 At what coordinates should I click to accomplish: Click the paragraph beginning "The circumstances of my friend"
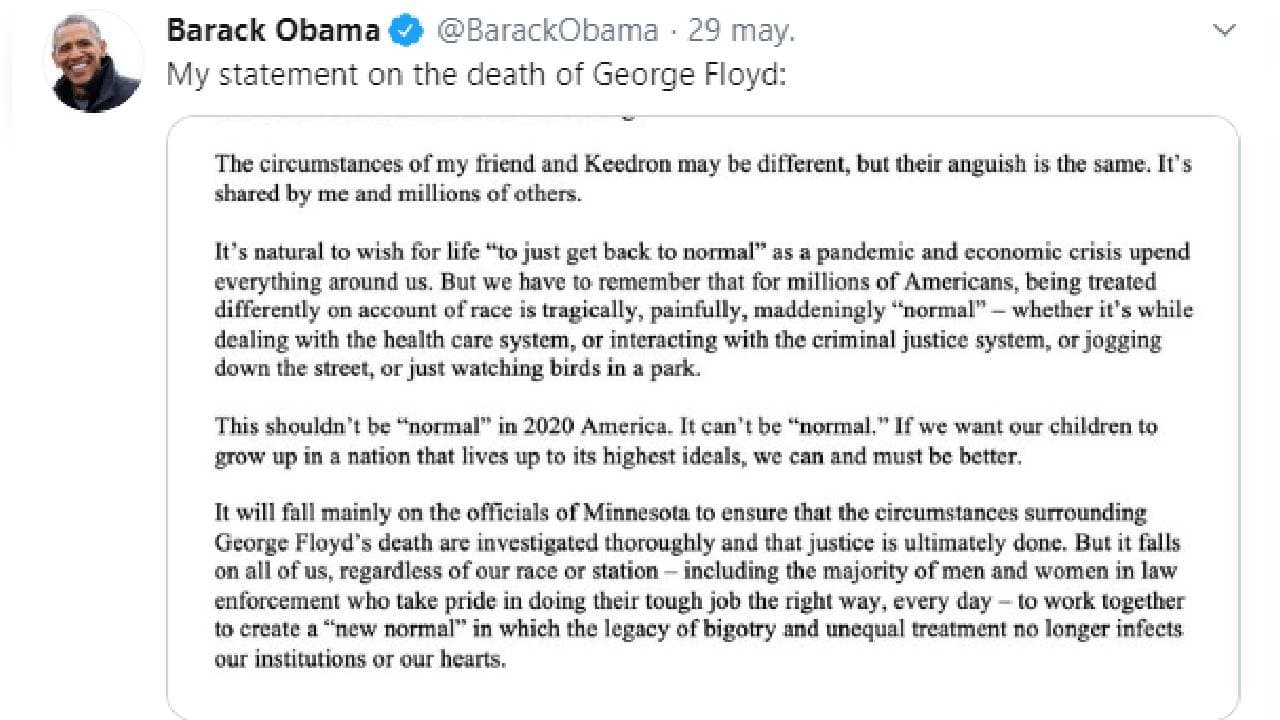702,178
